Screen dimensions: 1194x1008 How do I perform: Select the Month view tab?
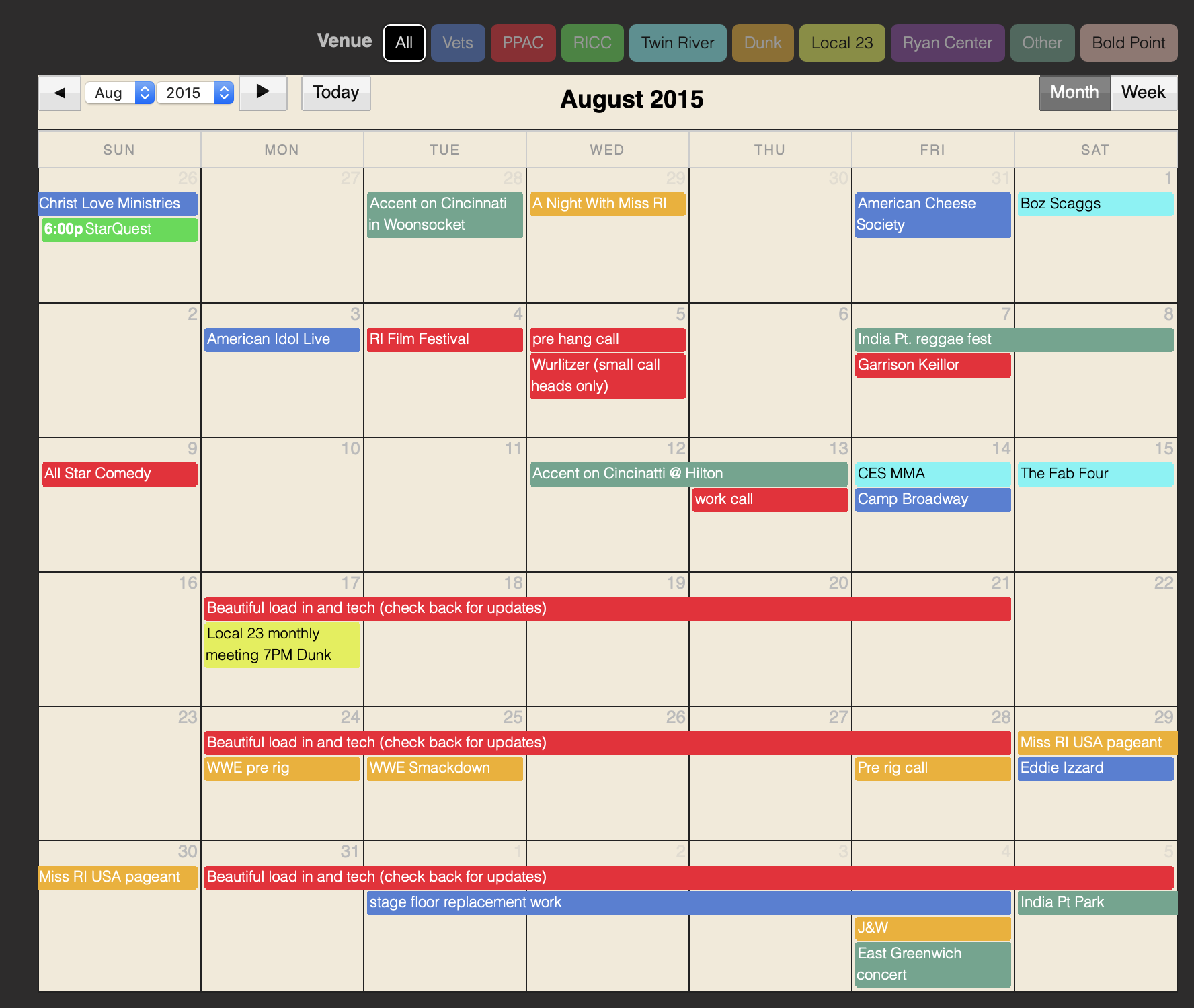tap(1074, 93)
